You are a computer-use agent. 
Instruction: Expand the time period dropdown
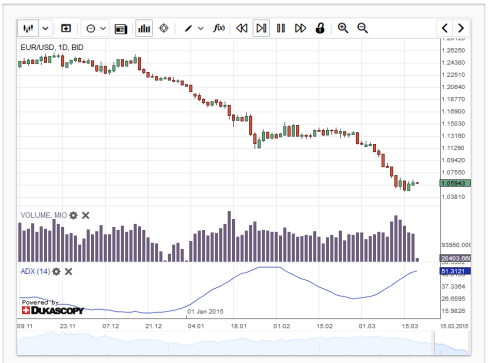coord(96,28)
